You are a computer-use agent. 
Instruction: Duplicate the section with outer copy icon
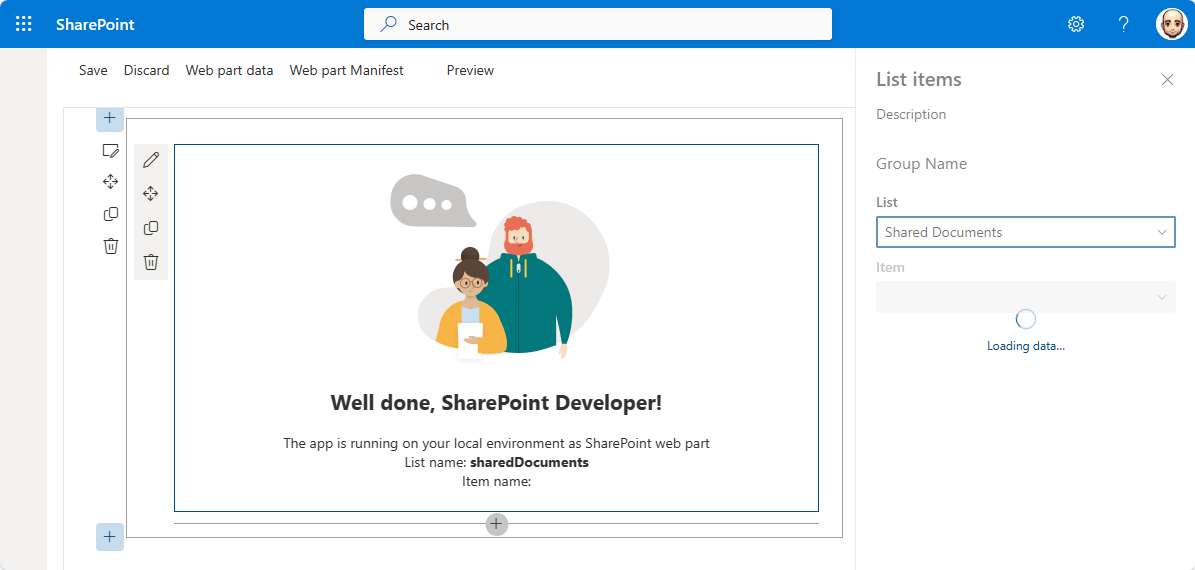[x=111, y=214]
